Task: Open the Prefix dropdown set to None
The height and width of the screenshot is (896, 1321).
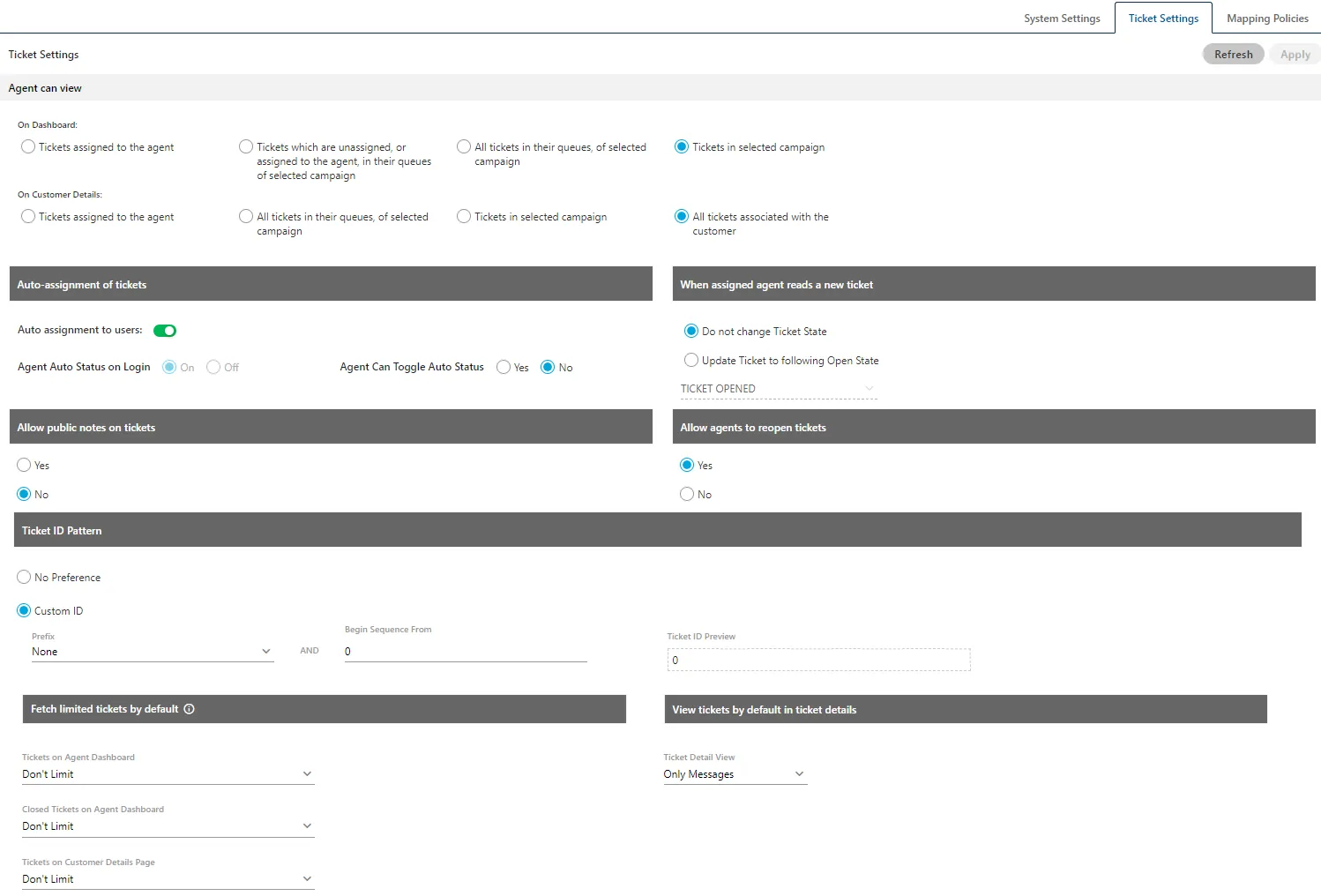Action: [x=153, y=652]
